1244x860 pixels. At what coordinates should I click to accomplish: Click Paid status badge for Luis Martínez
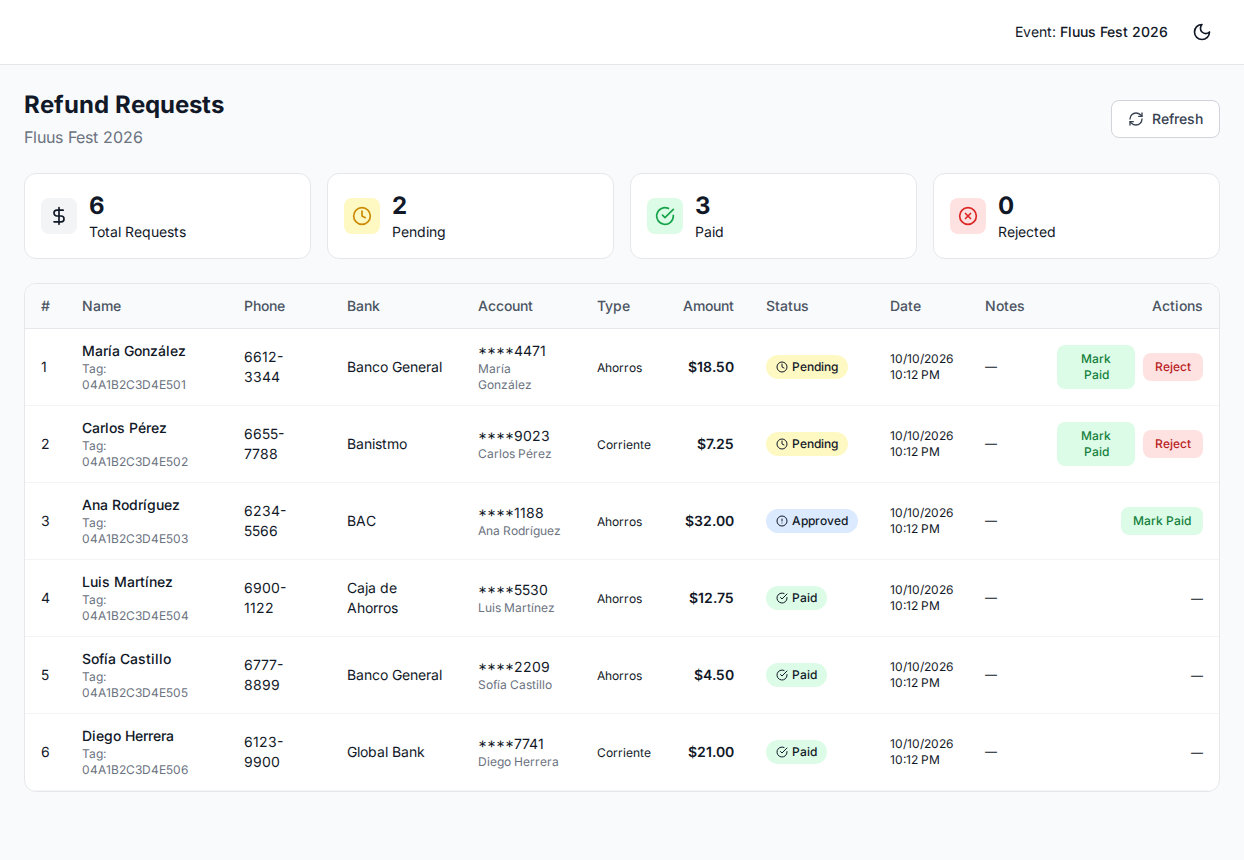point(796,598)
